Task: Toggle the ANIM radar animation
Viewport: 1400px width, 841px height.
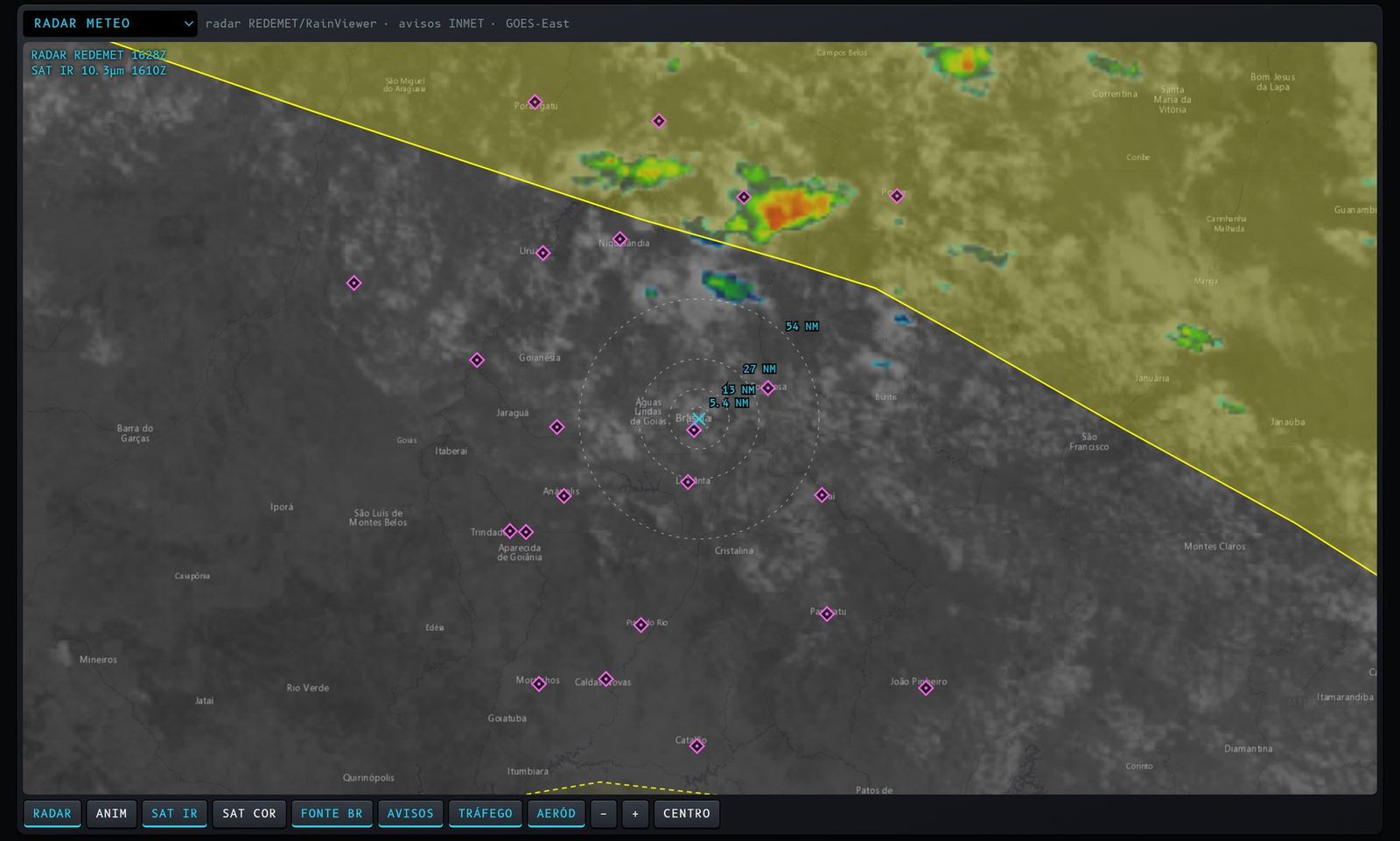Action: (x=111, y=814)
